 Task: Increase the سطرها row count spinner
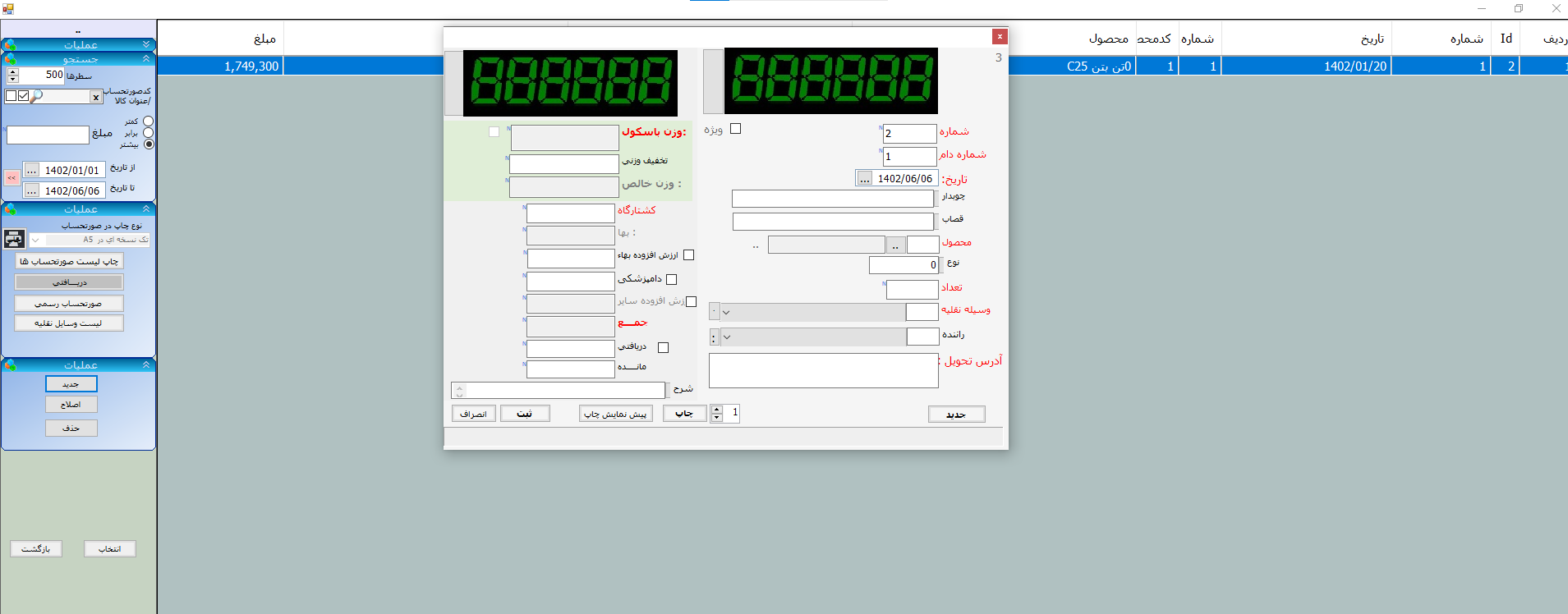13,71
